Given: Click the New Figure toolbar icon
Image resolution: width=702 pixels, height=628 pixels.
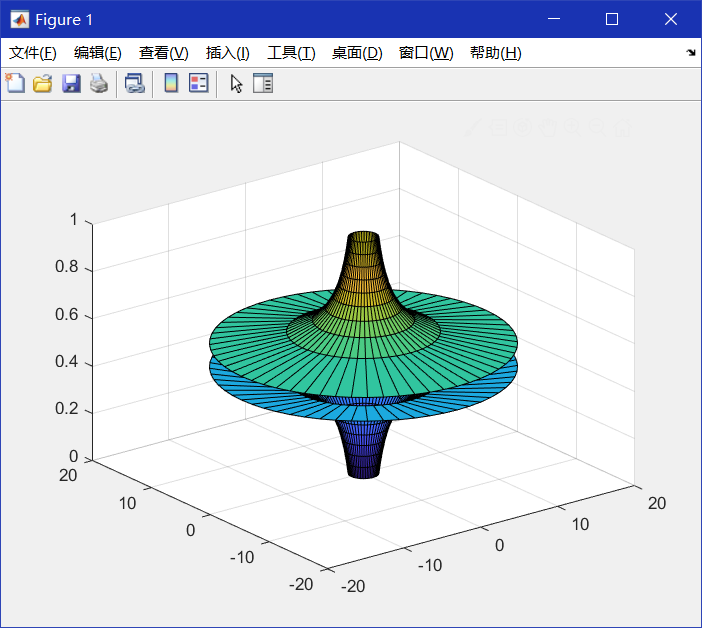Looking at the screenshot, I should coord(15,83).
